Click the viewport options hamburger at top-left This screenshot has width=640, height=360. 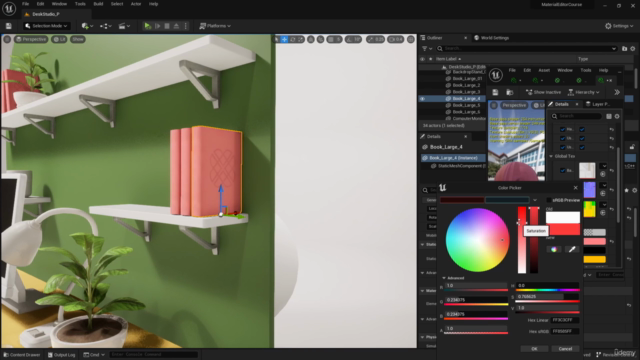7,39
